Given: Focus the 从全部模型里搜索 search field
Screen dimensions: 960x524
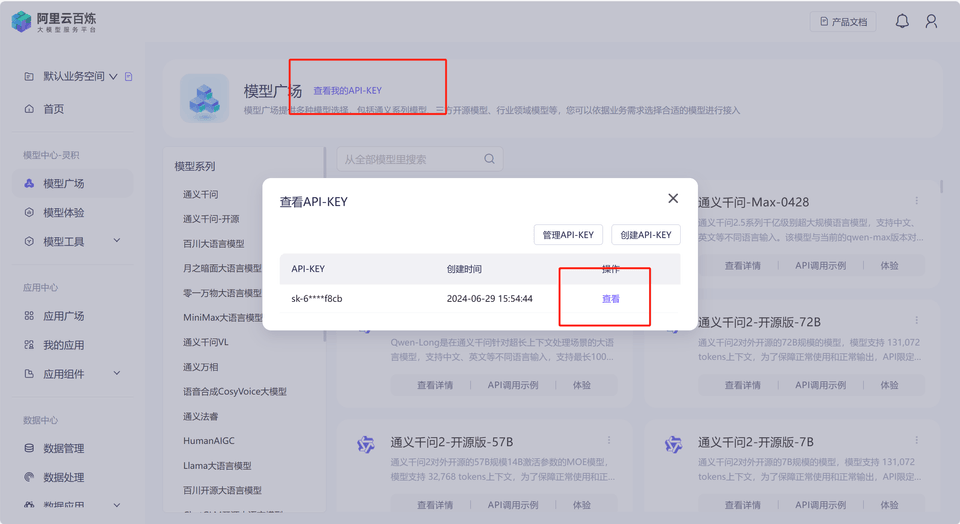Looking at the screenshot, I should point(419,159).
